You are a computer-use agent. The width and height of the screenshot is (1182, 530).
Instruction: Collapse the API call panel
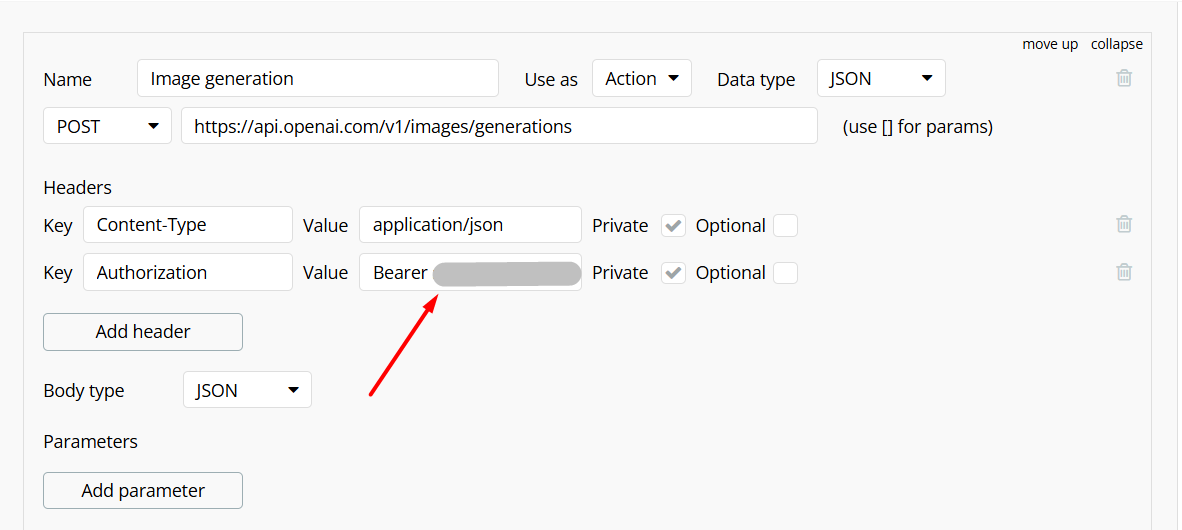point(1116,44)
